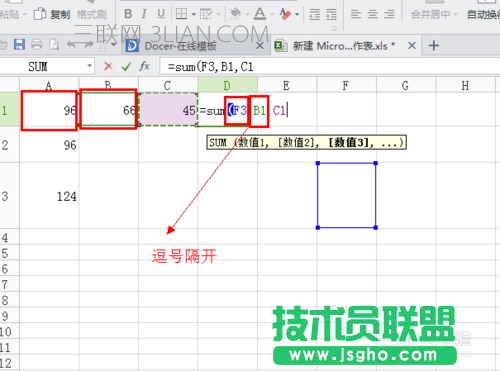Viewport: 500px width, 371px height.
Task: Select column G header
Action: click(x=406, y=86)
